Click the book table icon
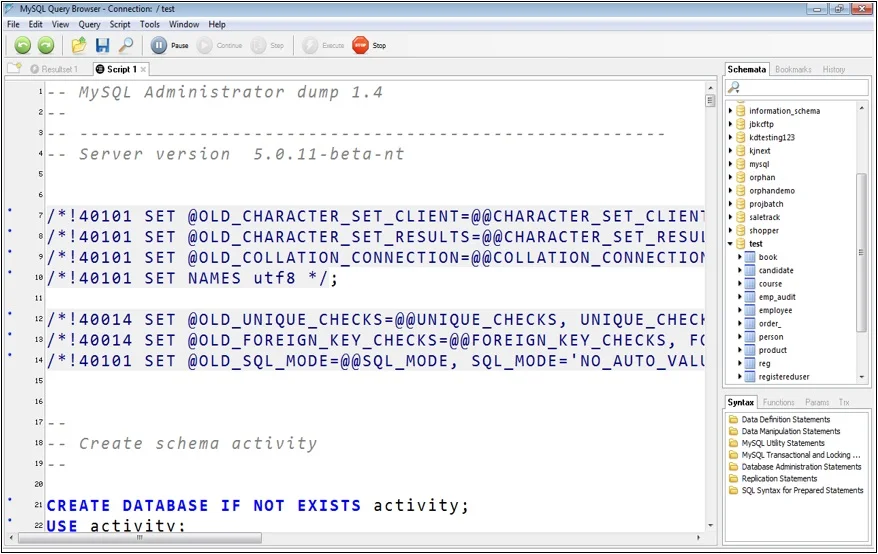The width and height of the screenshot is (878, 554). pyautogui.click(x=750, y=257)
